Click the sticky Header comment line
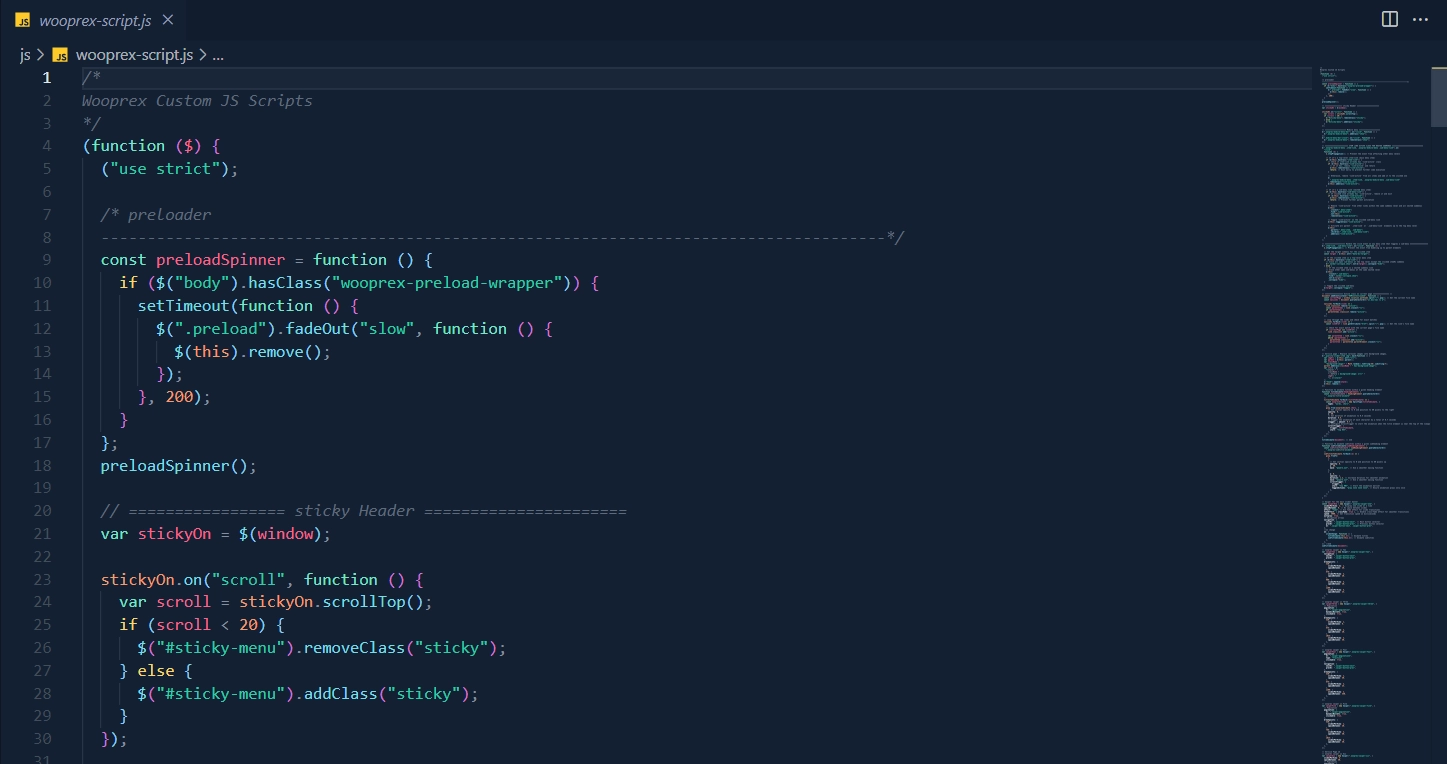This screenshot has width=1447, height=764. click(363, 511)
